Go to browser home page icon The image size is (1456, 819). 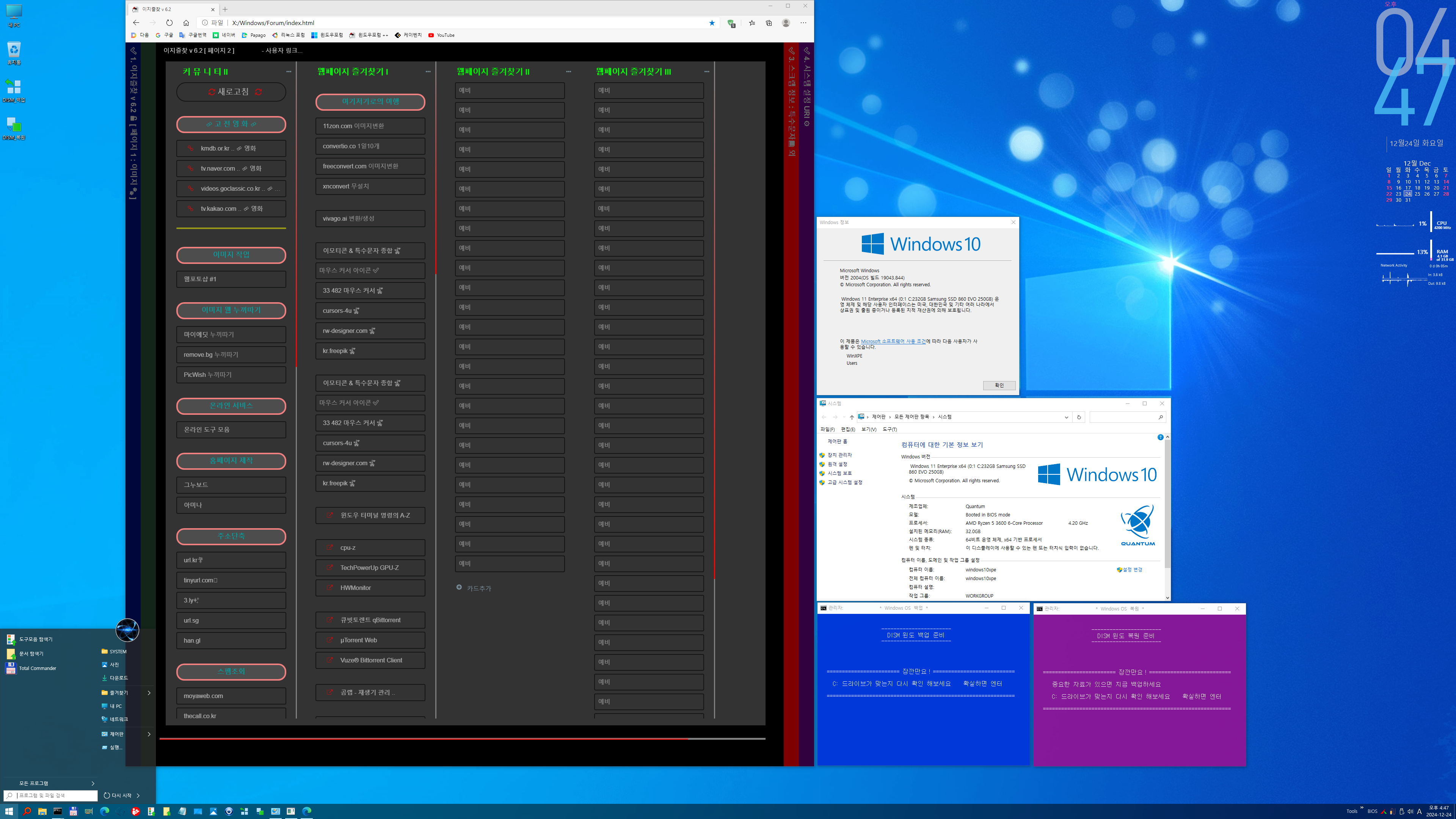click(186, 23)
